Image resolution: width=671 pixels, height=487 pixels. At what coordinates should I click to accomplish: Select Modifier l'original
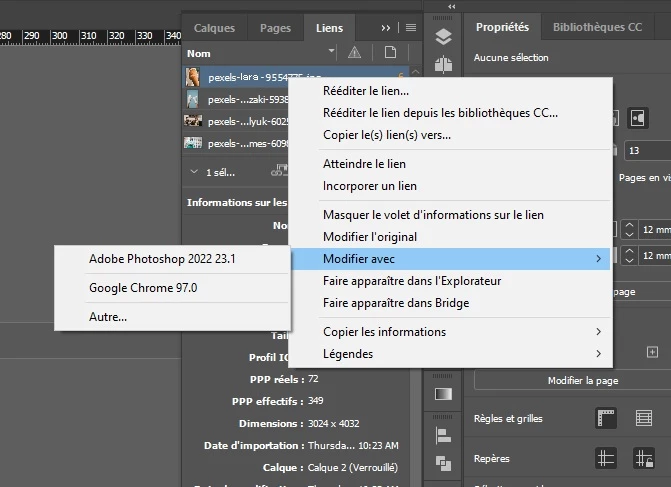tap(451, 237)
